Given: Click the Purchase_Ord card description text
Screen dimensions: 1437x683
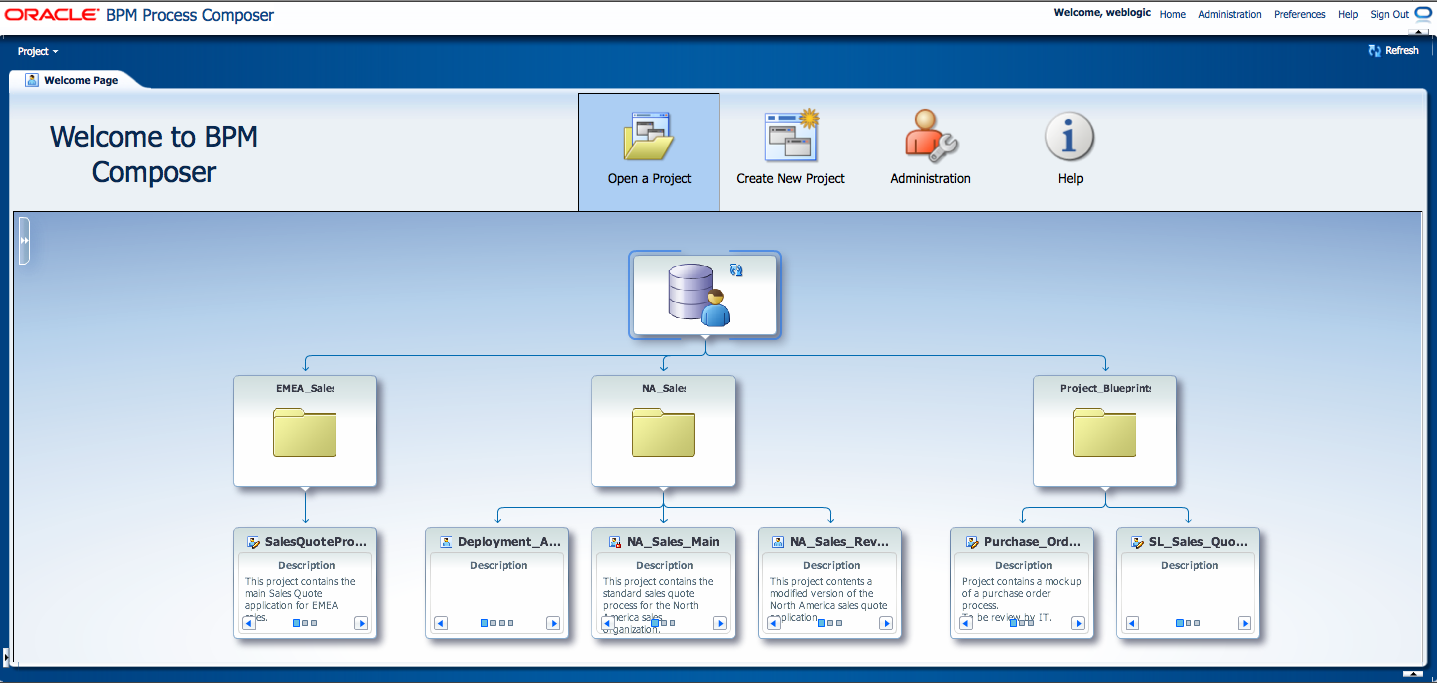Looking at the screenshot, I should [1022, 599].
